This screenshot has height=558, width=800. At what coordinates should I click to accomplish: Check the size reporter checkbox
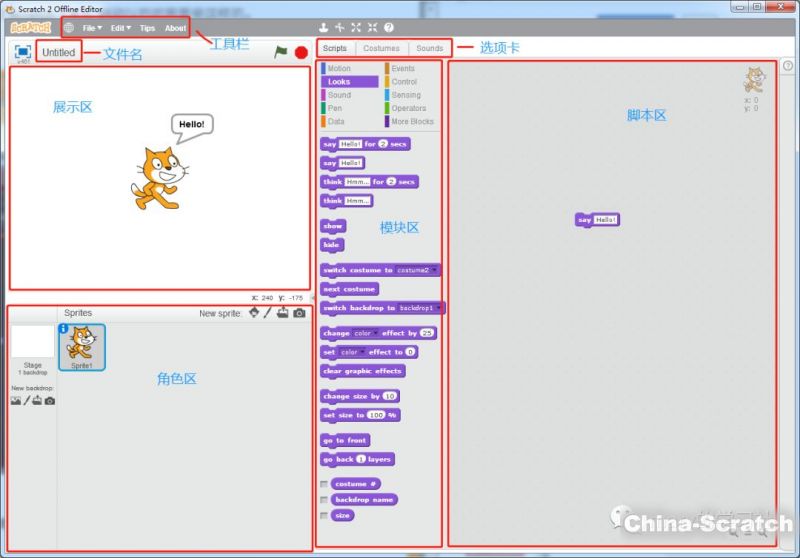(324, 516)
